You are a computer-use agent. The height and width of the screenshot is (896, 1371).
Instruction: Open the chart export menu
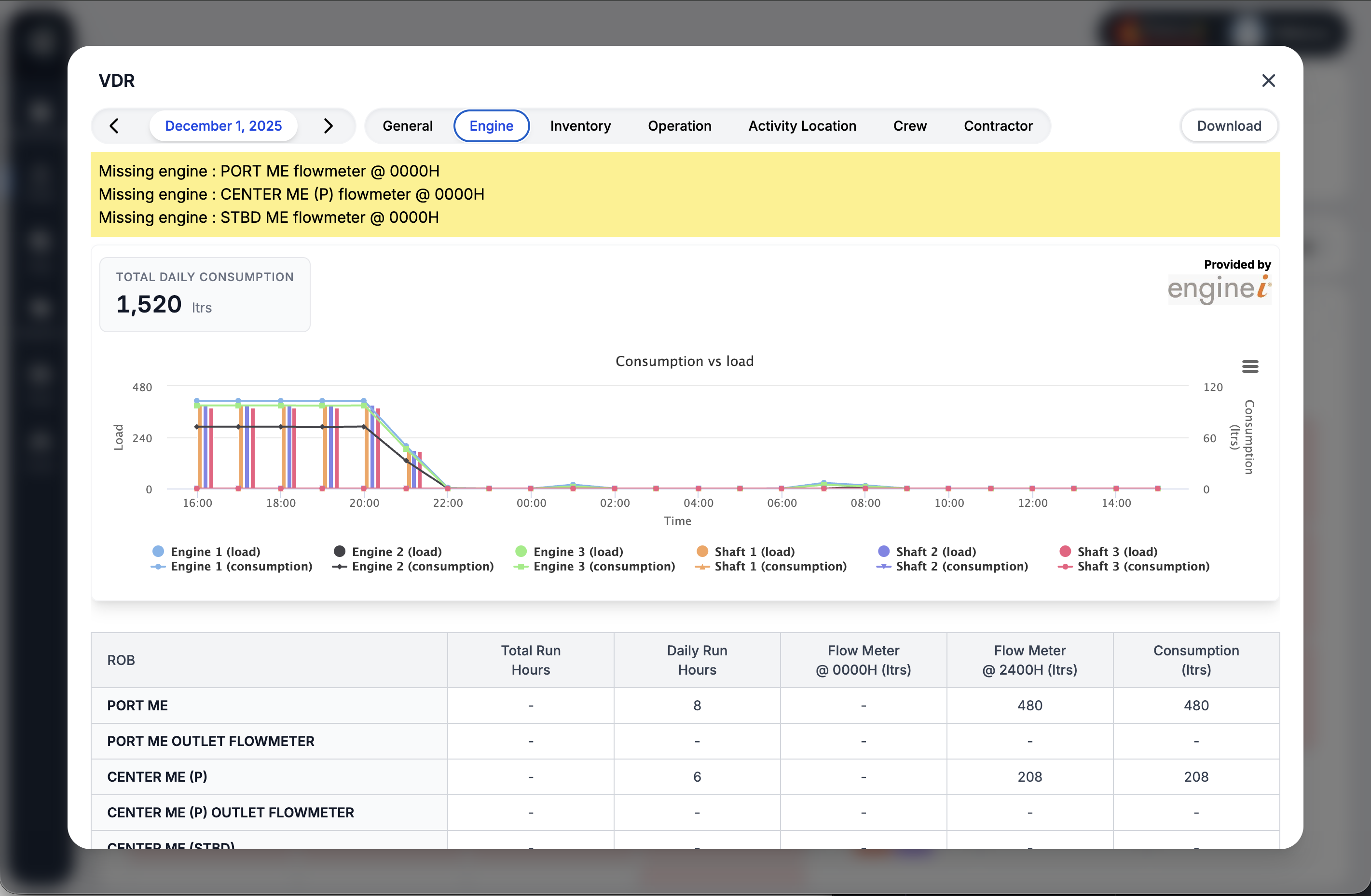pyautogui.click(x=1250, y=367)
